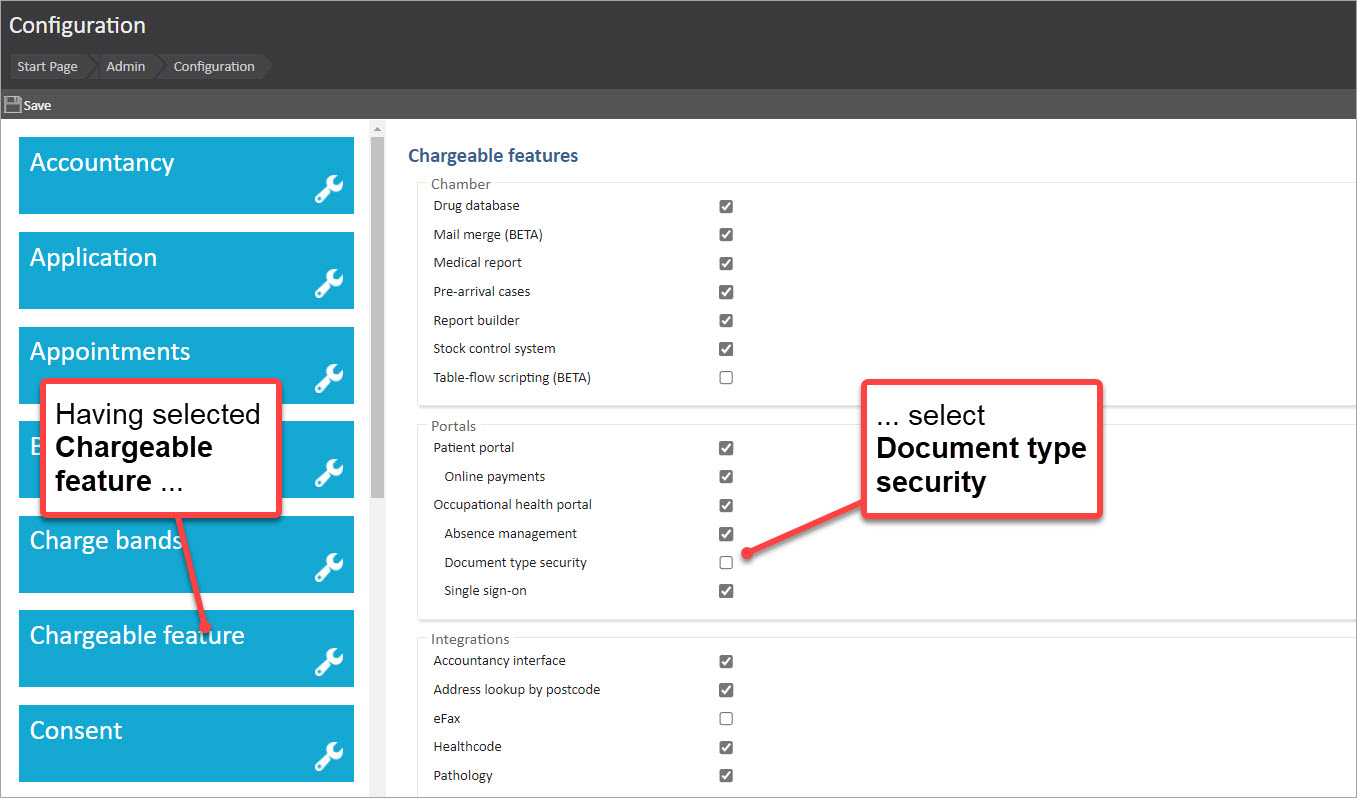Select the Consent configuration tile
The image size is (1357, 798).
(x=186, y=743)
